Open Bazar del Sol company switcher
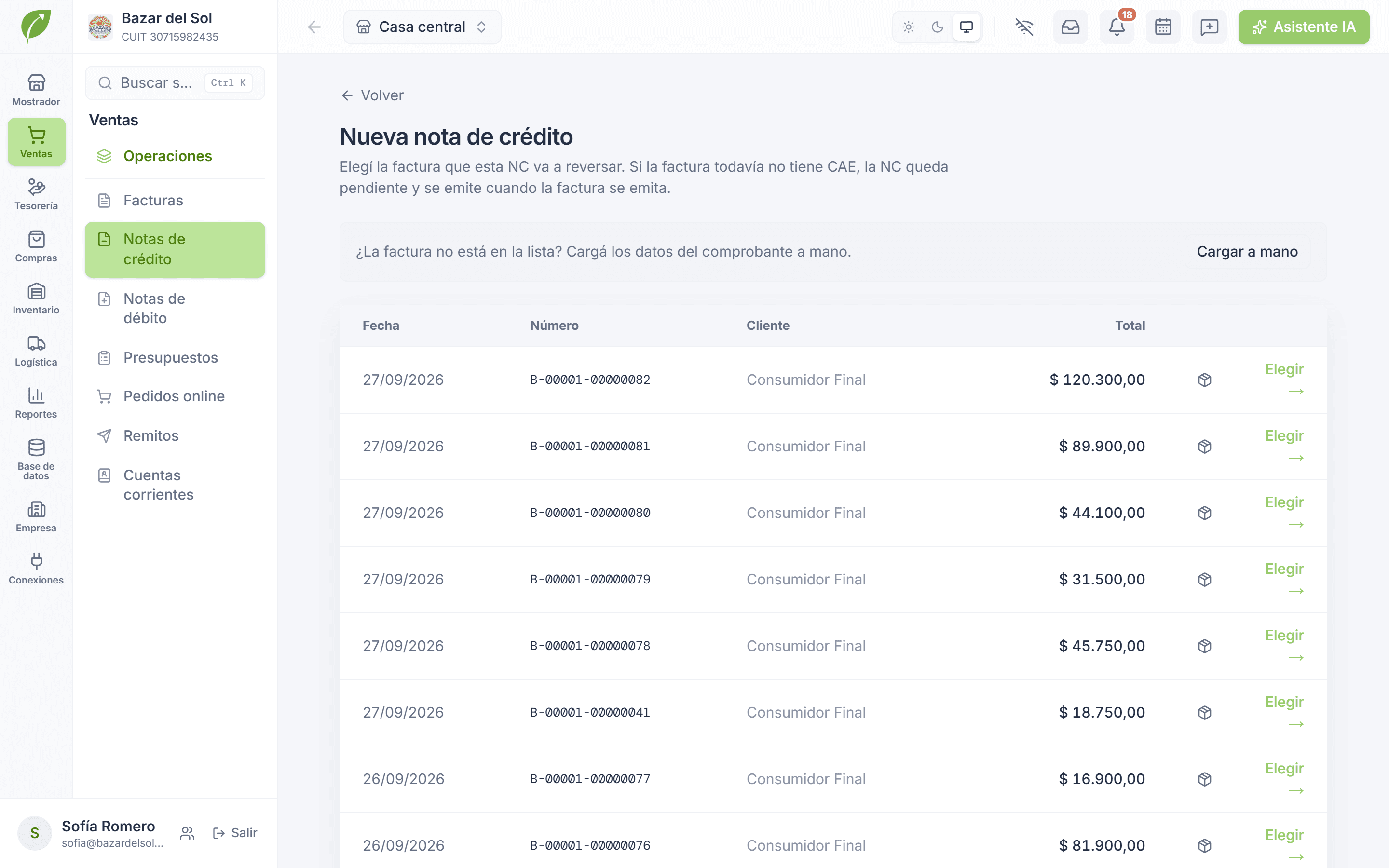 [175, 27]
